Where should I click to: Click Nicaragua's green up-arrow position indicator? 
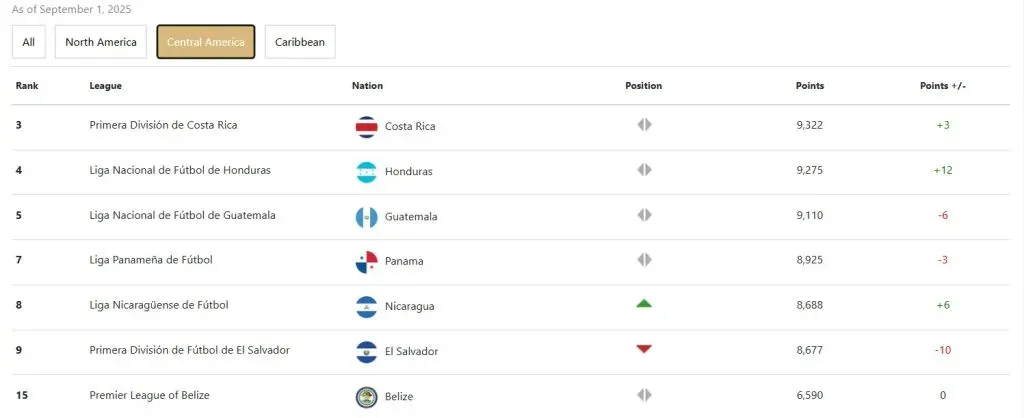pos(644,304)
